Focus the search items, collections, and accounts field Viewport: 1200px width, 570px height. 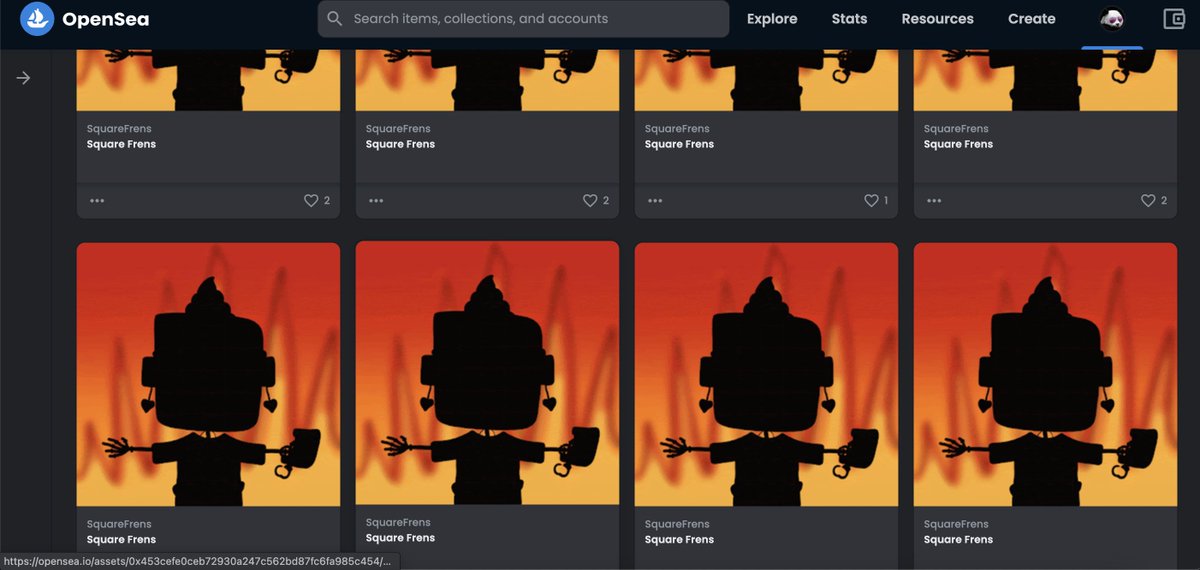pos(523,19)
